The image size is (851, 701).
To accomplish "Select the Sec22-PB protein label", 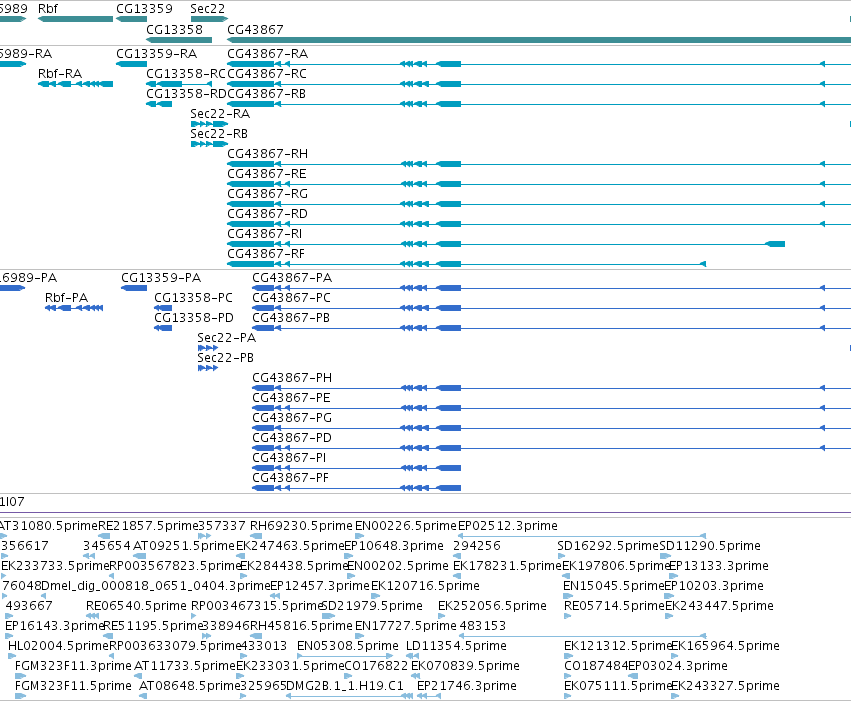I will pos(225,358).
